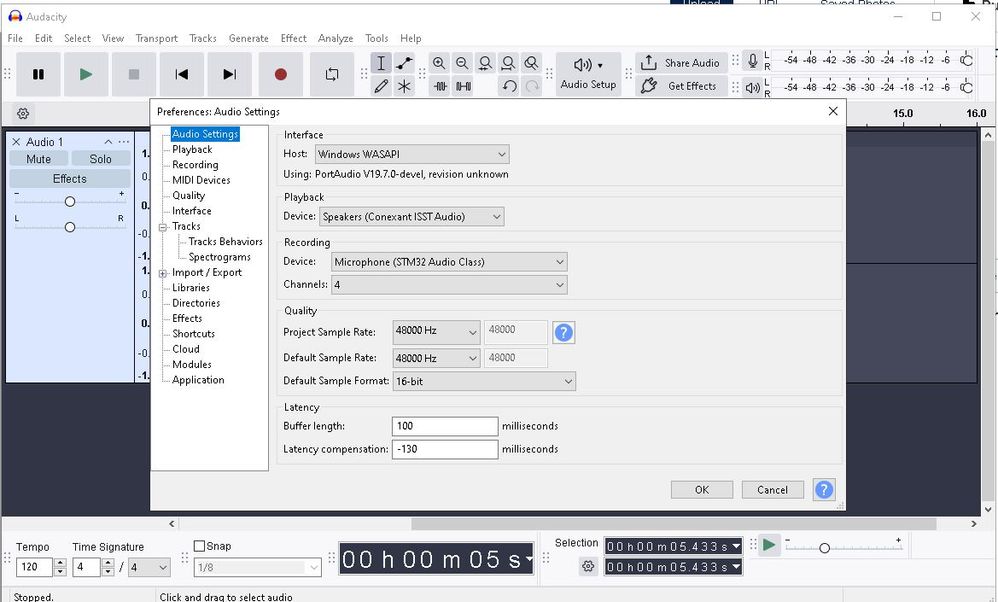998x602 pixels.
Task: Toggle the Loop button
Action: tap(332, 74)
